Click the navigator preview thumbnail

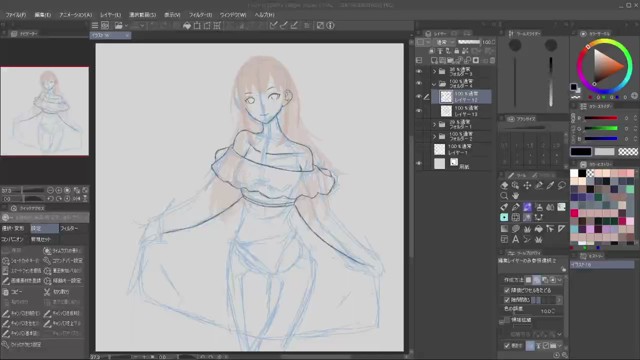pos(44,111)
